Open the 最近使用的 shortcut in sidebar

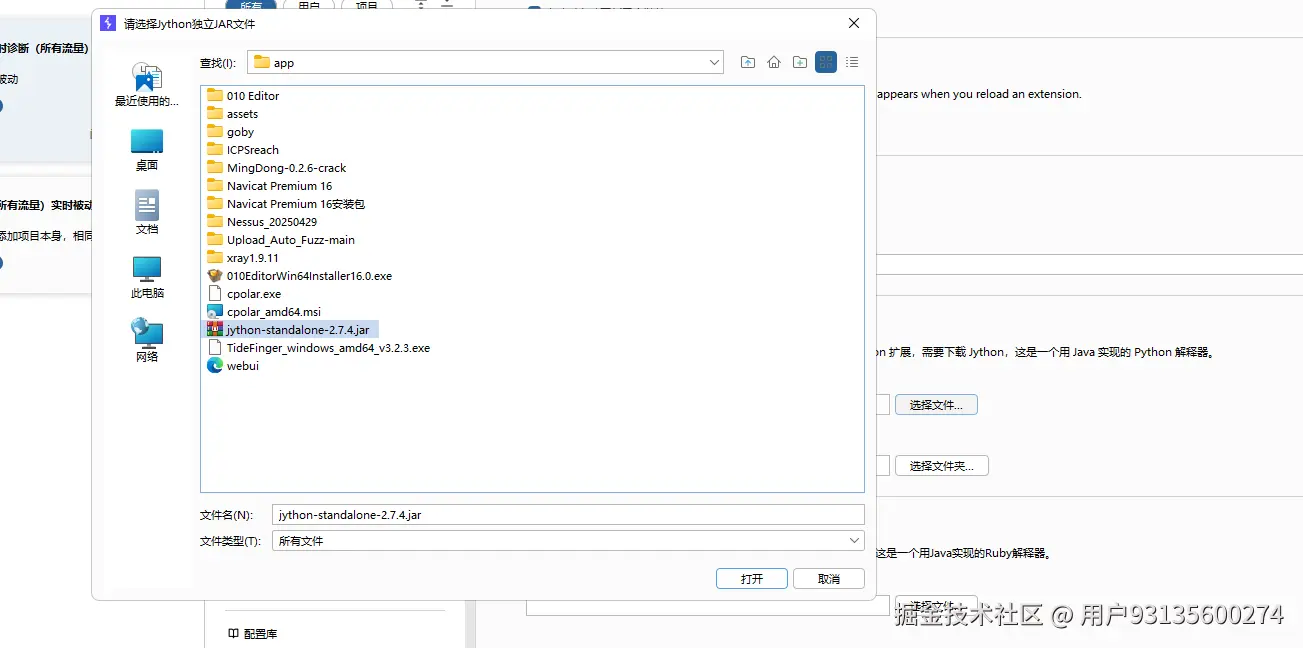(x=147, y=85)
